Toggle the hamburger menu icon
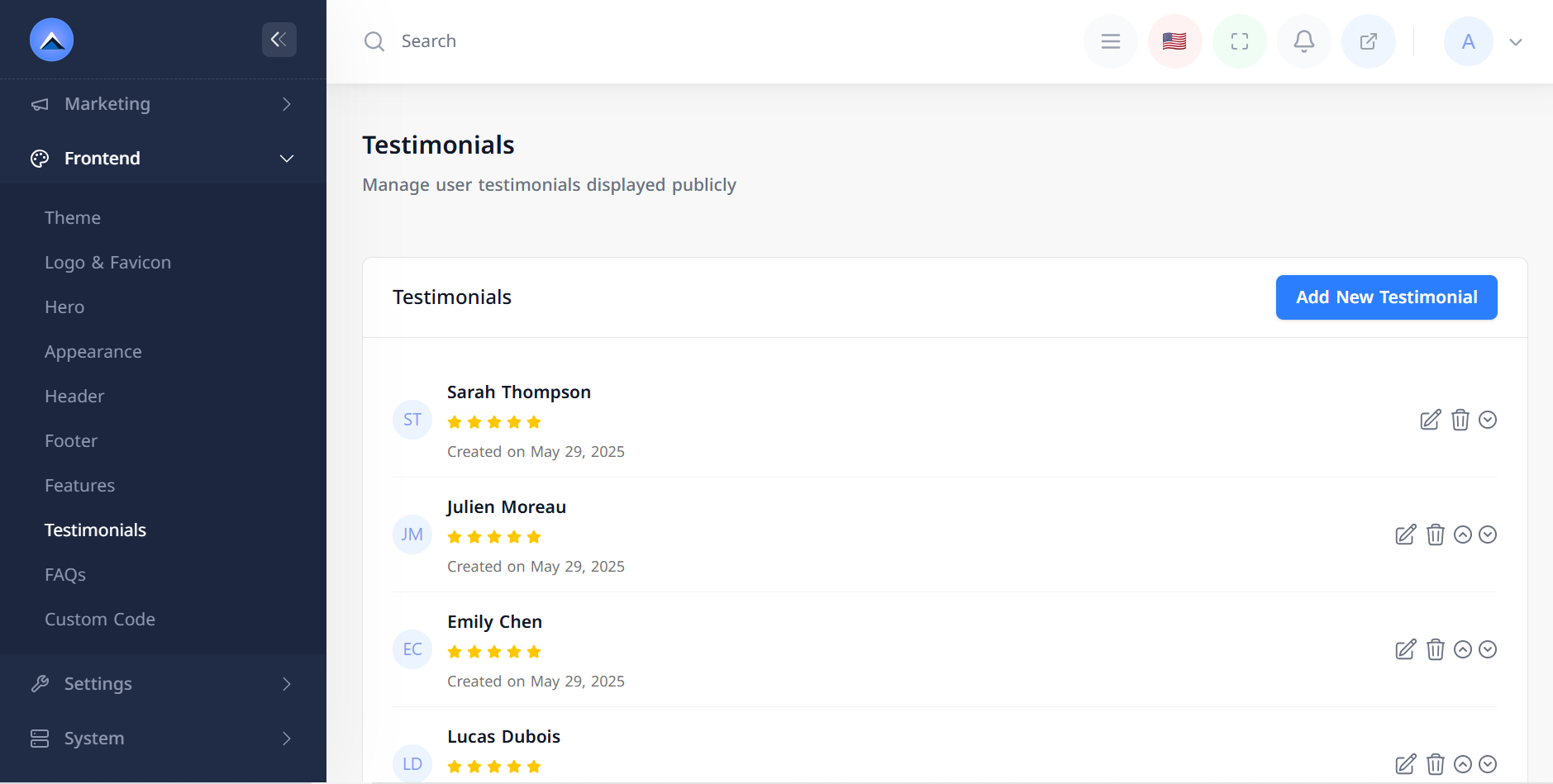The height and width of the screenshot is (784, 1553). (x=1111, y=41)
